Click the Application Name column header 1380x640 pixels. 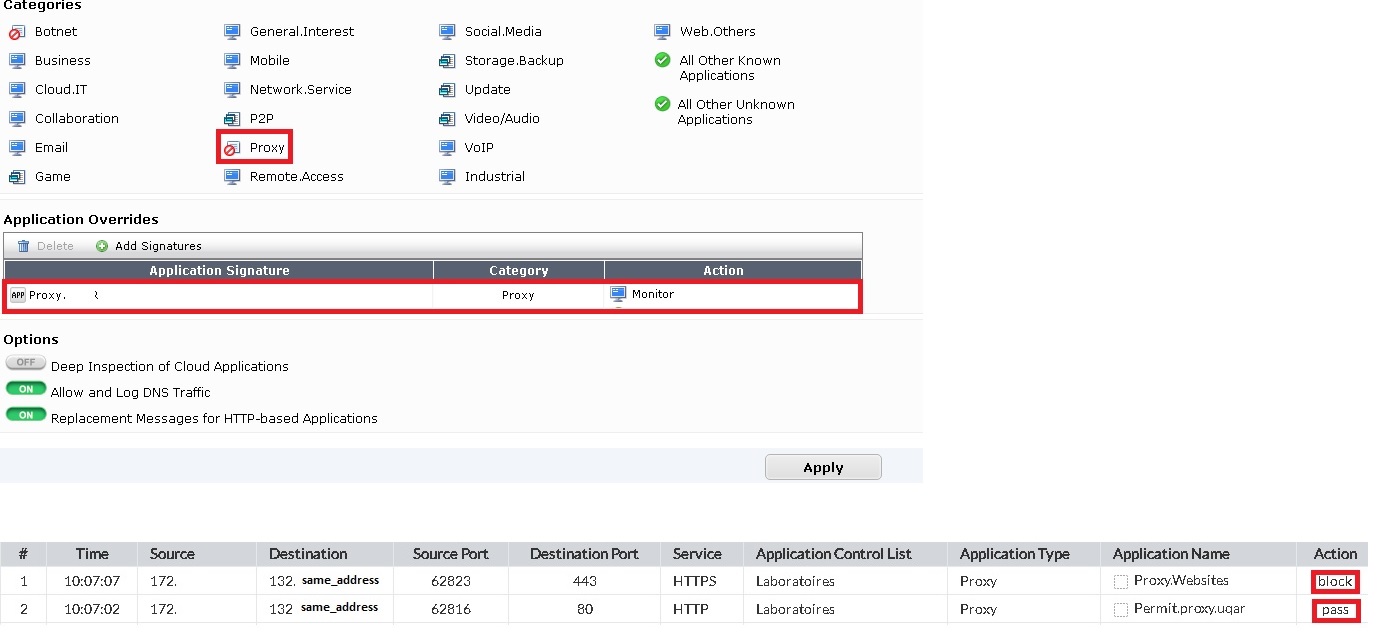coord(1171,554)
